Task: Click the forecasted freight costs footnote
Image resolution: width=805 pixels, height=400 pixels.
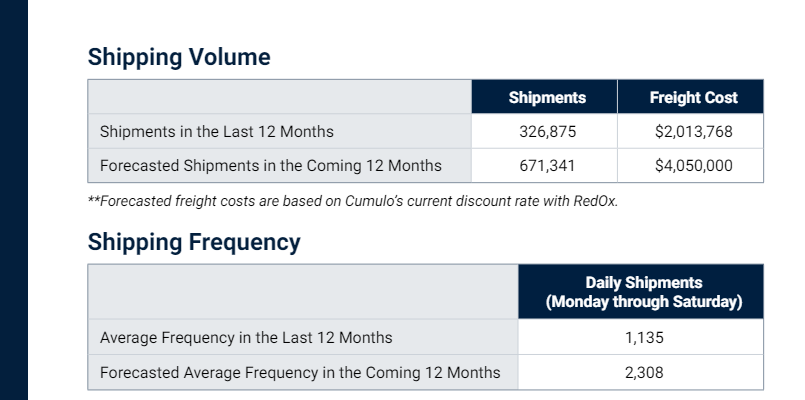Action: [x=353, y=201]
